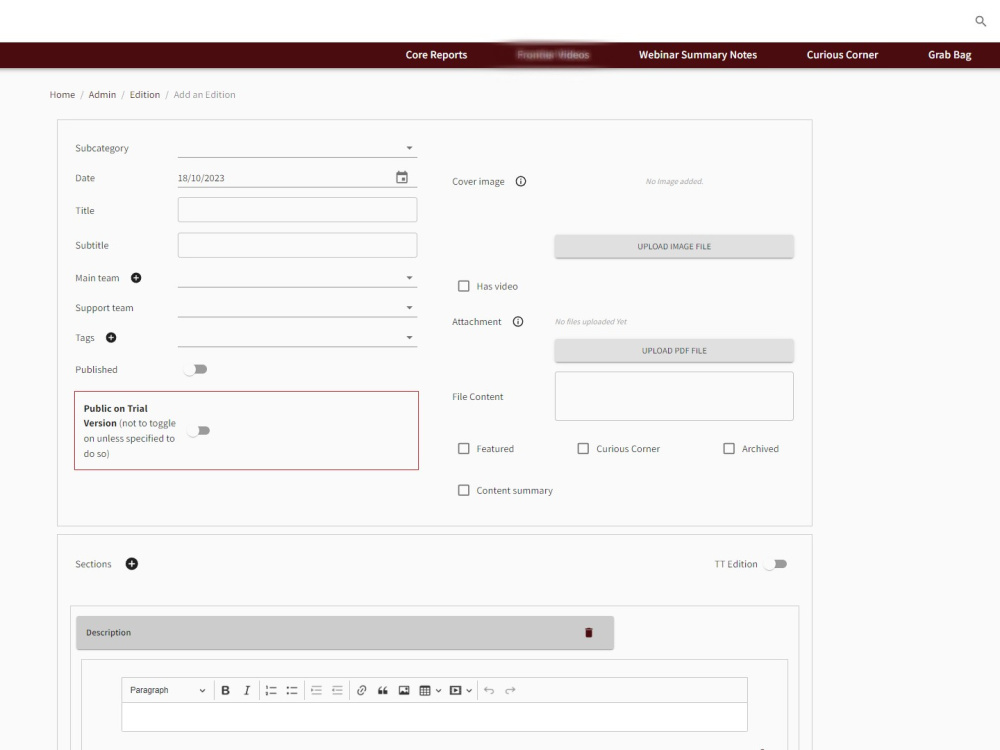Image resolution: width=1000 pixels, height=750 pixels.
Task: Add a new section plus icon
Action: [131, 564]
